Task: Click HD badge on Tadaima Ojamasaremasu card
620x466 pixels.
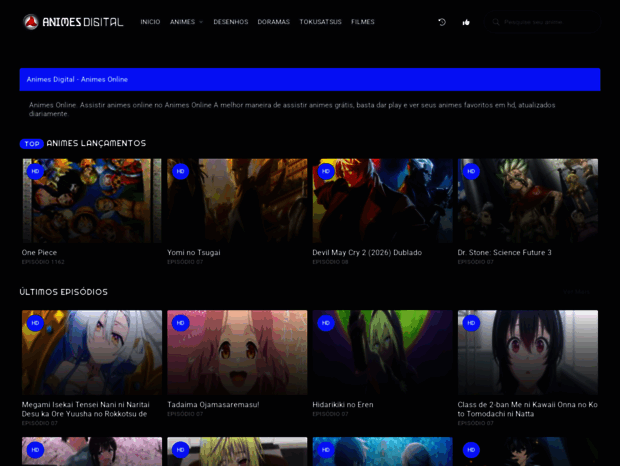Action: [181, 323]
